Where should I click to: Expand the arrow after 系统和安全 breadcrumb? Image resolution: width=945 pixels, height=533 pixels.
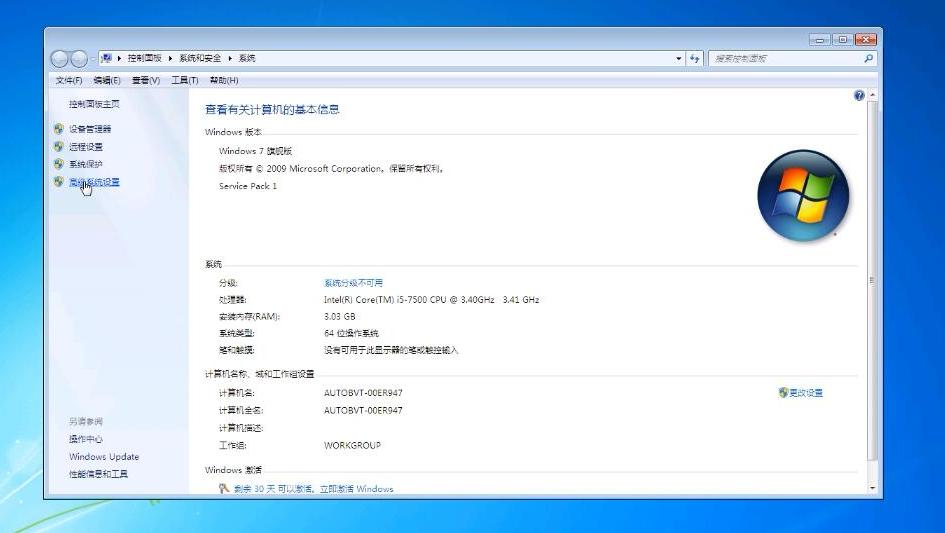click(x=230, y=58)
